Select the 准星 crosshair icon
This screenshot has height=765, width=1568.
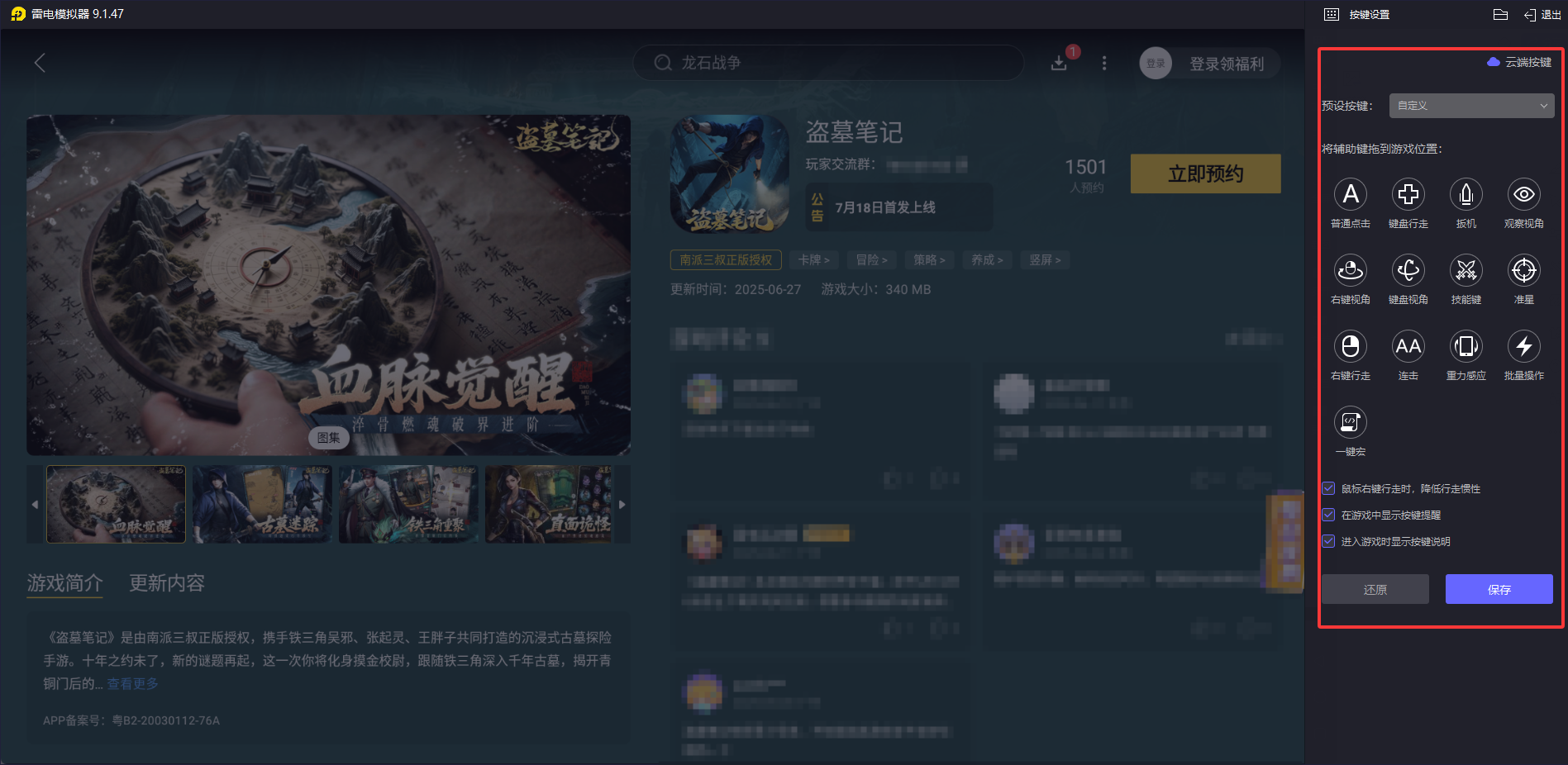[1523, 270]
